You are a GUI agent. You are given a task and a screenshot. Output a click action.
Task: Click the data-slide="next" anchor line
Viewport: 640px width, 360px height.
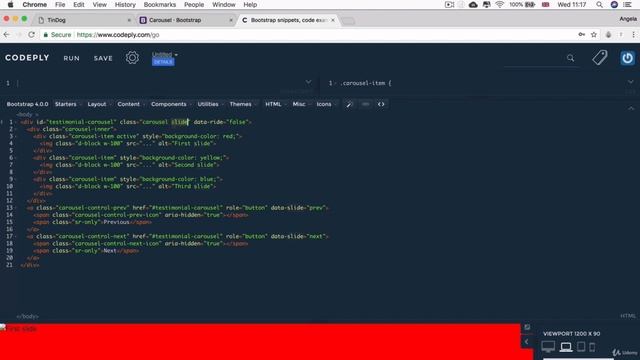(x=177, y=236)
